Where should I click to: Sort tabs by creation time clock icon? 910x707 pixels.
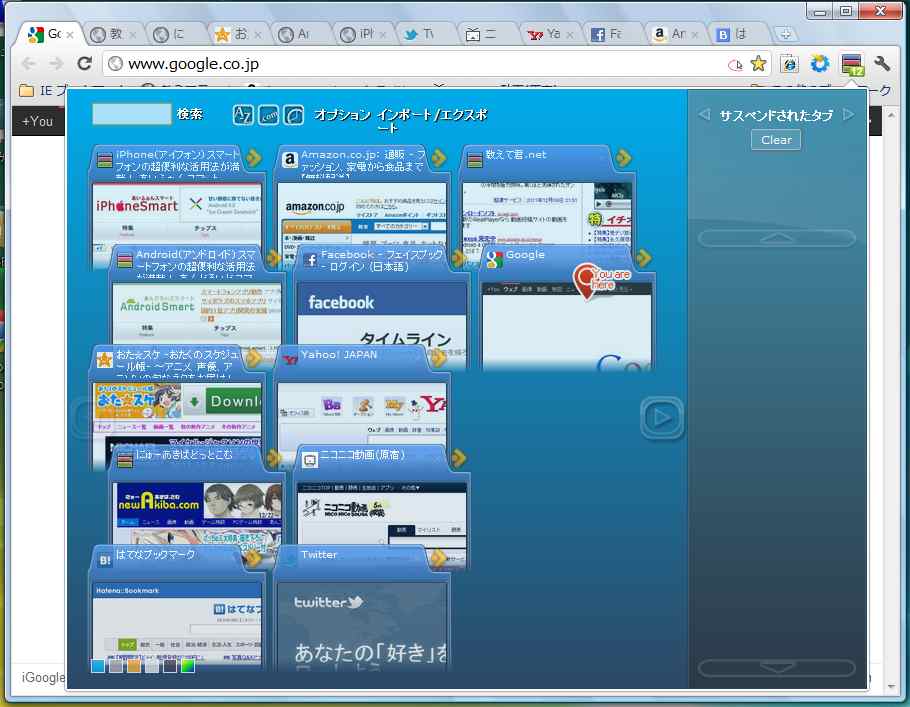coord(294,115)
